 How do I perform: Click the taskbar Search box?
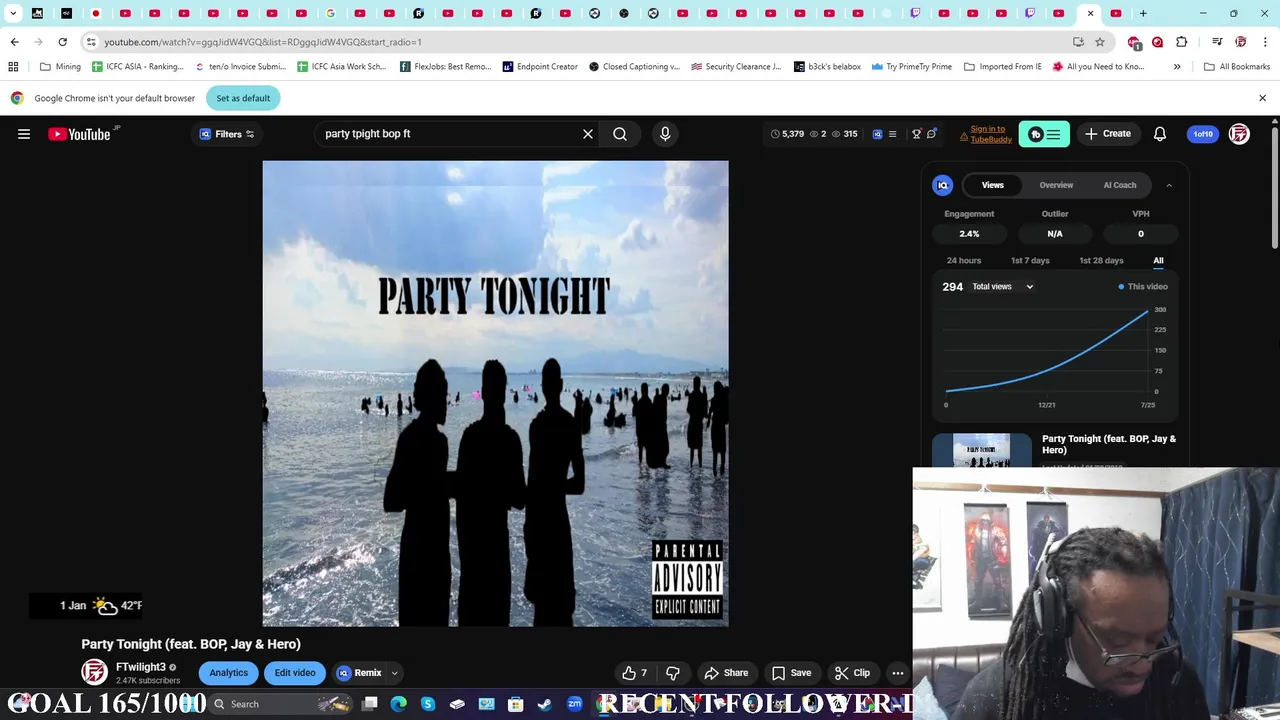click(280, 704)
